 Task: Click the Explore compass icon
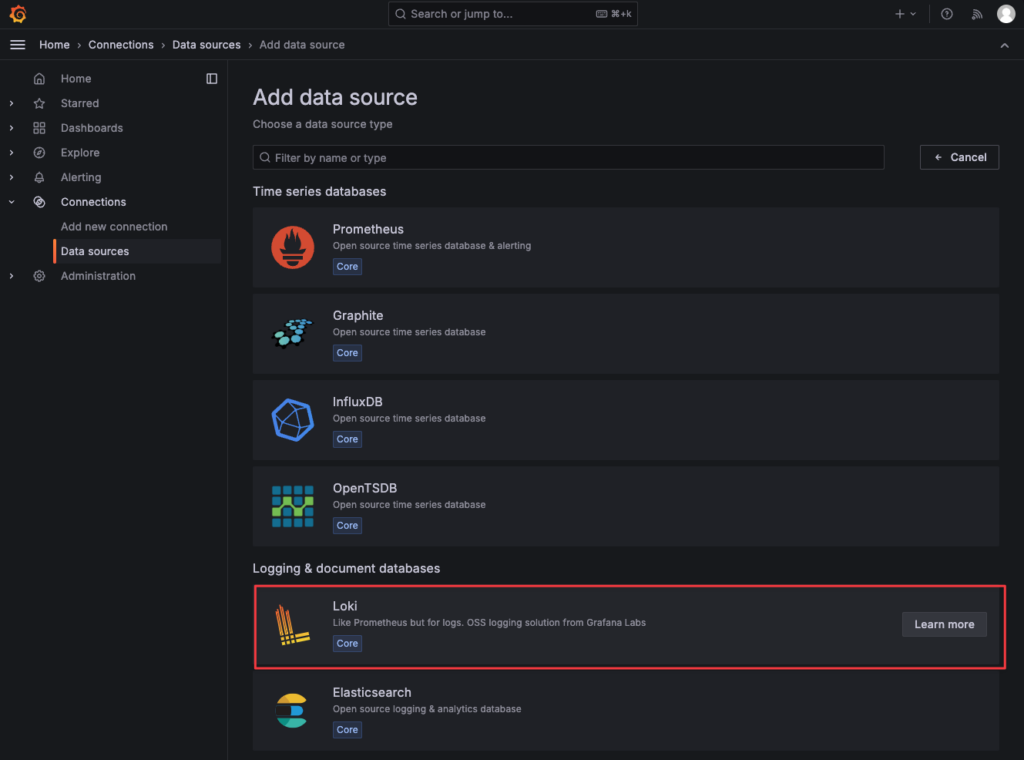[39, 153]
